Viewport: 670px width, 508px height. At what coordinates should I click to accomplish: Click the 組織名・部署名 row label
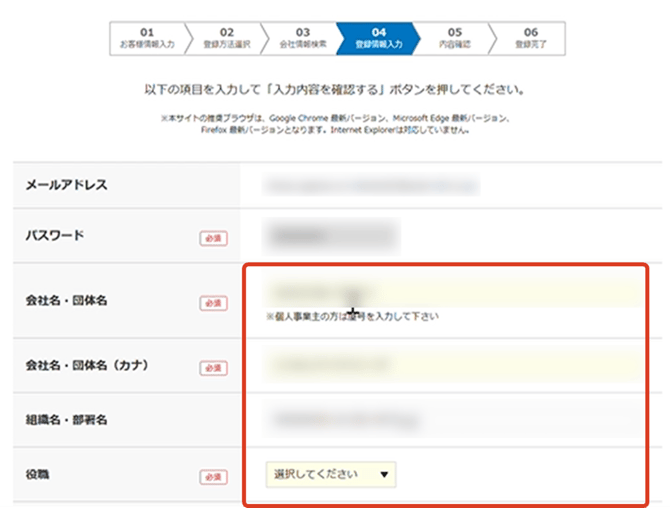[68, 419]
